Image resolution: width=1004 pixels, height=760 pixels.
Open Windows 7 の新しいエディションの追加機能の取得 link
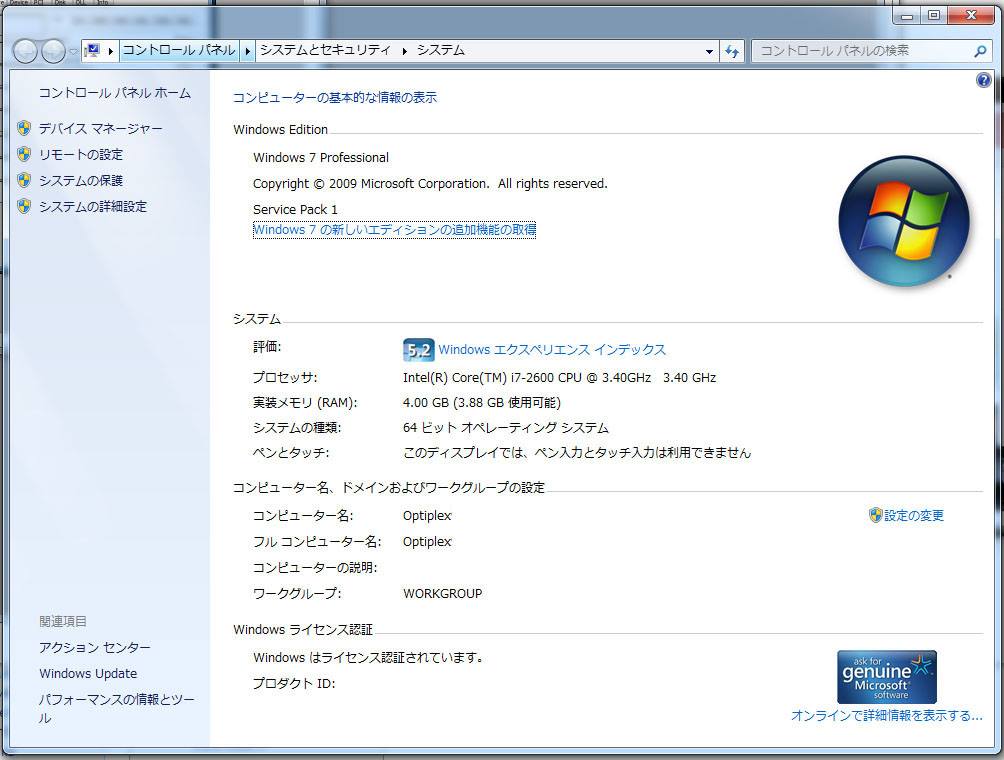(x=394, y=229)
